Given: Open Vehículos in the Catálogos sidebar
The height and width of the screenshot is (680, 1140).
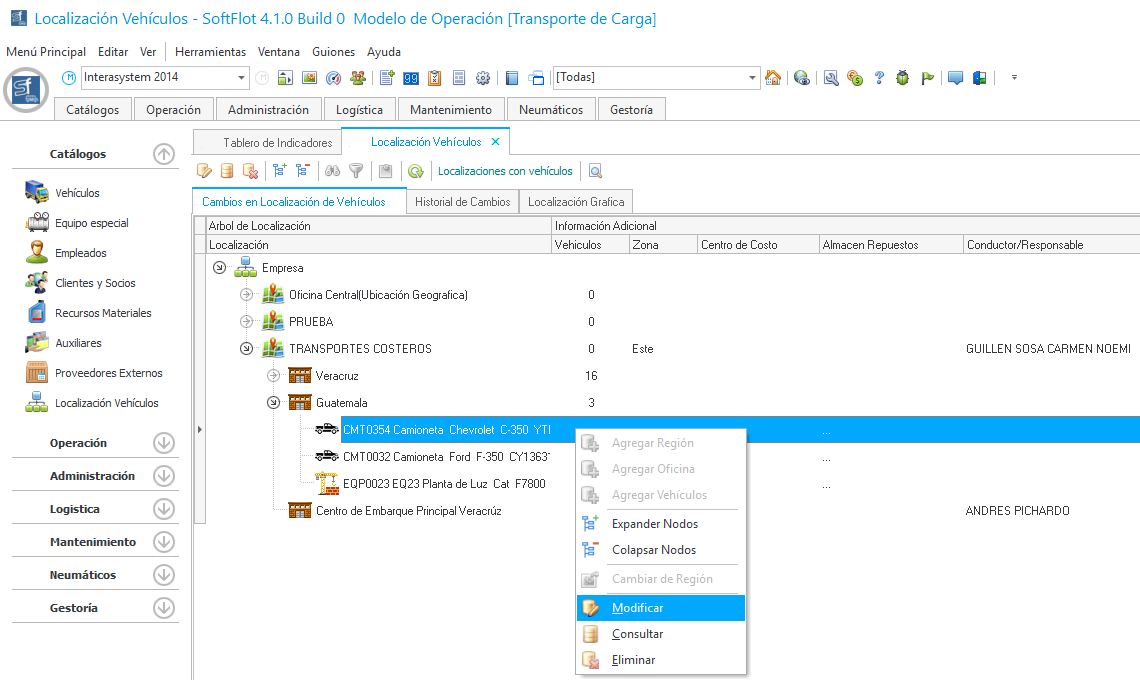Looking at the screenshot, I should coord(77,193).
